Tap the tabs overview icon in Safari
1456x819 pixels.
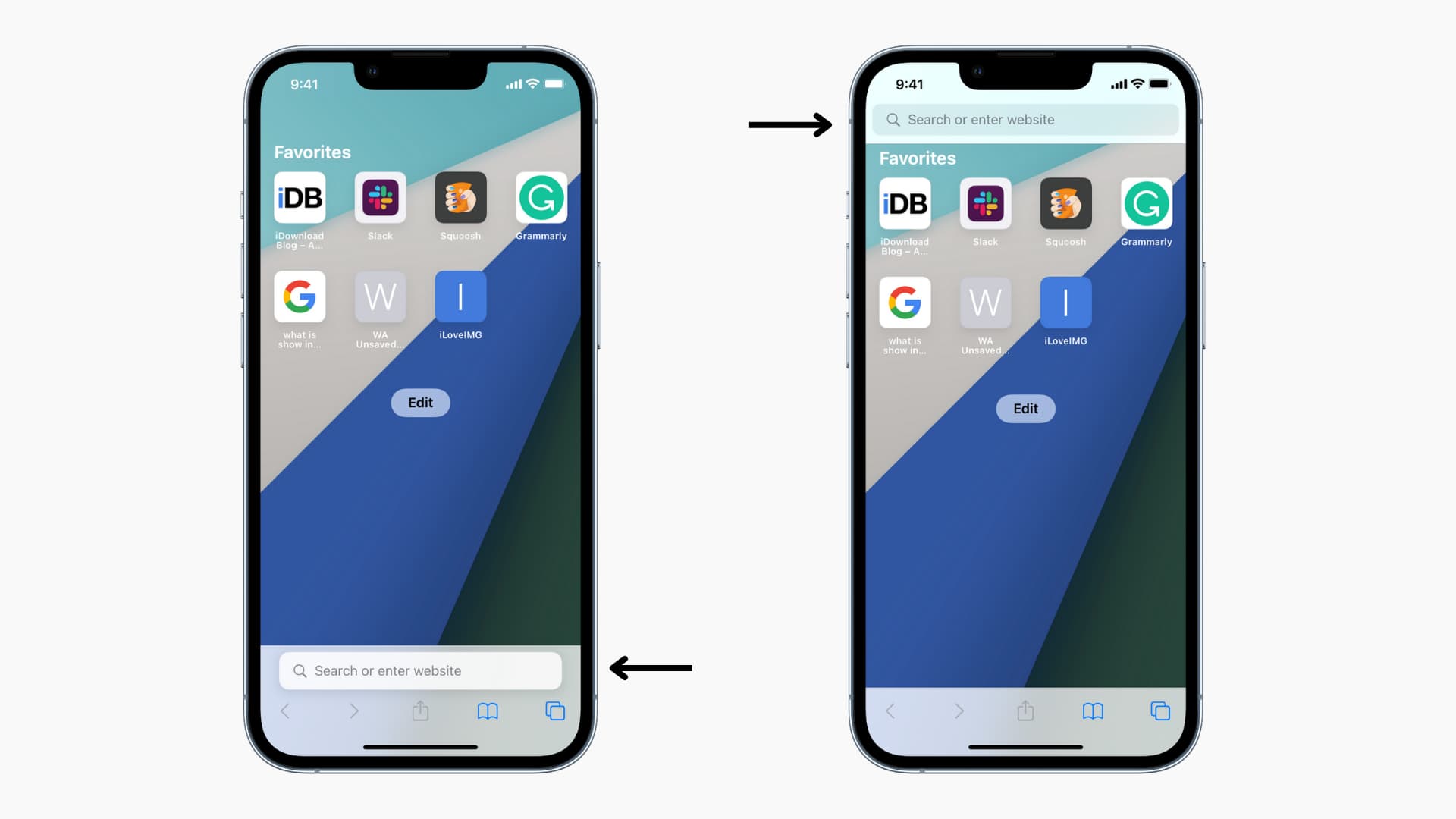pos(555,710)
